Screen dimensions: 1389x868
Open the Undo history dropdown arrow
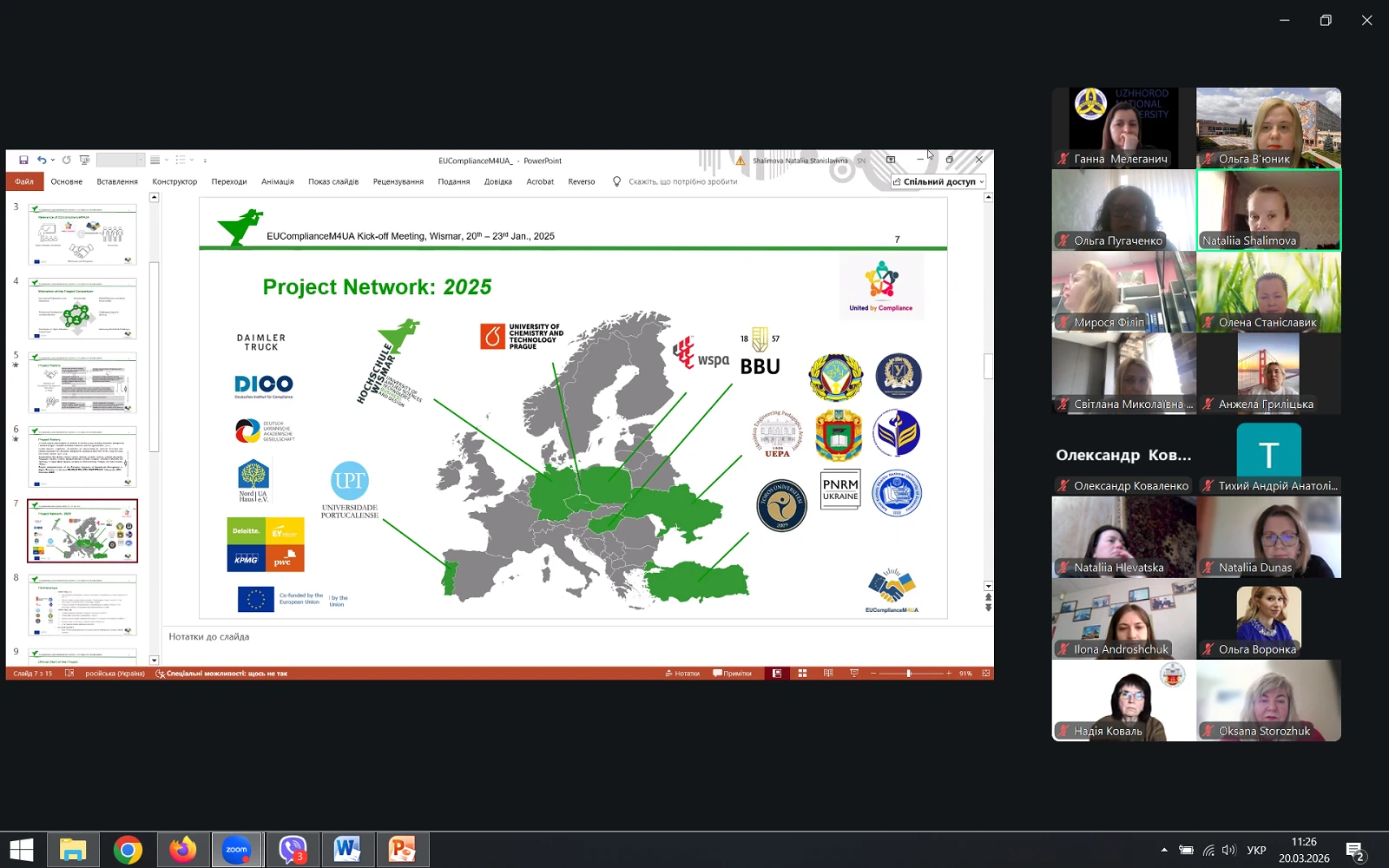click(53, 161)
